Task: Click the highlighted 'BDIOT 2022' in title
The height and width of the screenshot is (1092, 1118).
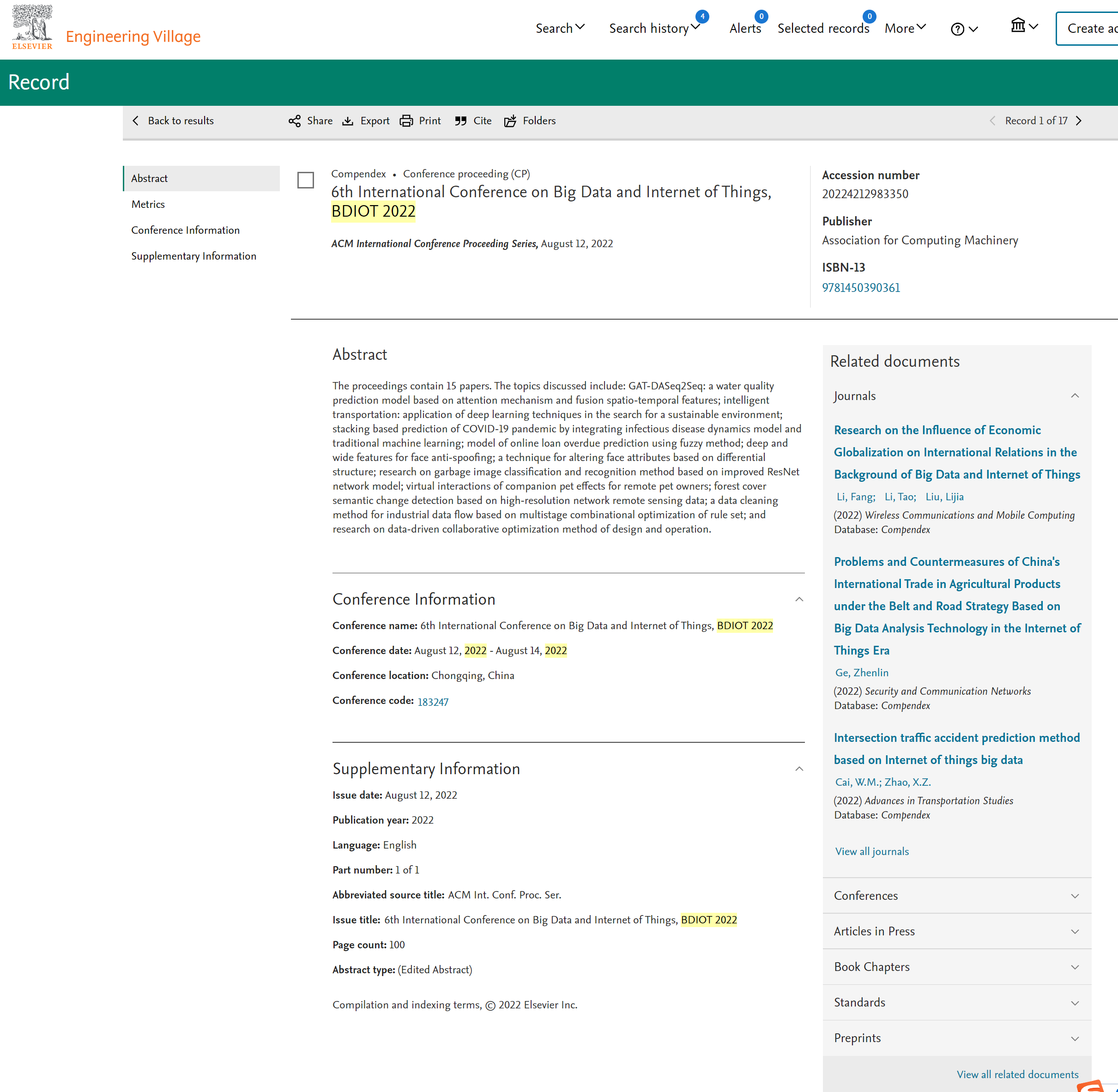Action: tap(373, 212)
